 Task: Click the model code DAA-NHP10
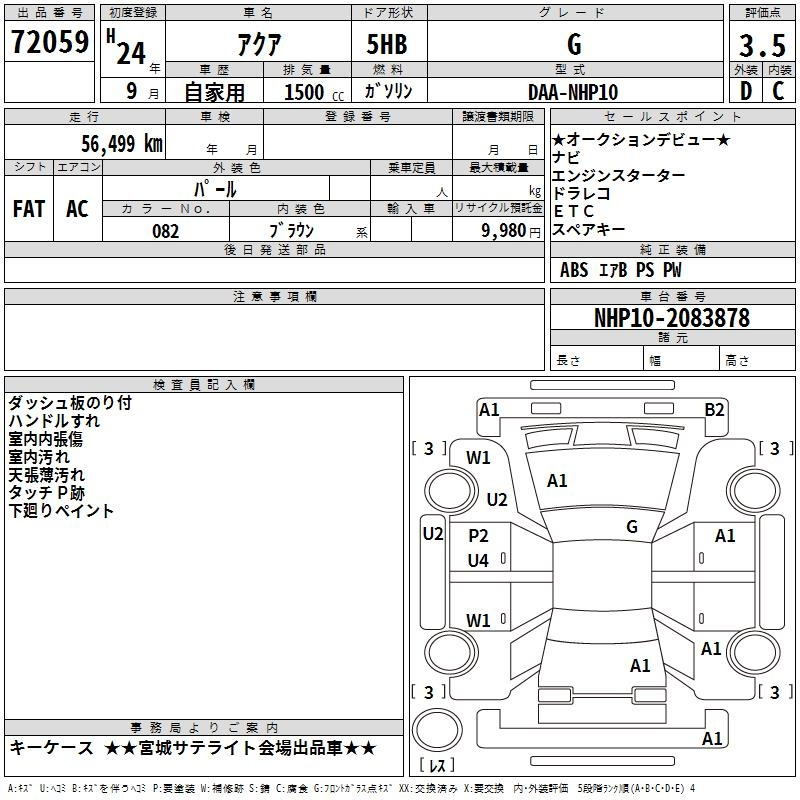(x=573, y=92)
